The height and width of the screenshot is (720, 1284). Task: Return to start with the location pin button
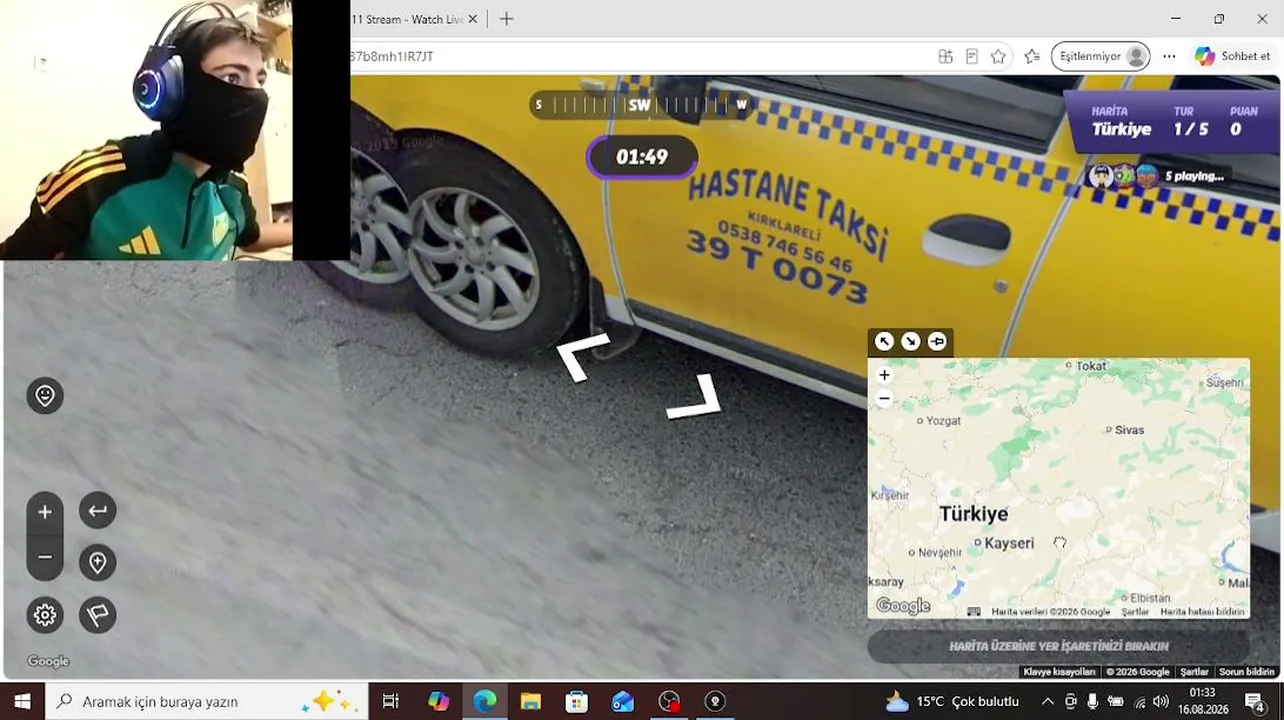point(98,563)
